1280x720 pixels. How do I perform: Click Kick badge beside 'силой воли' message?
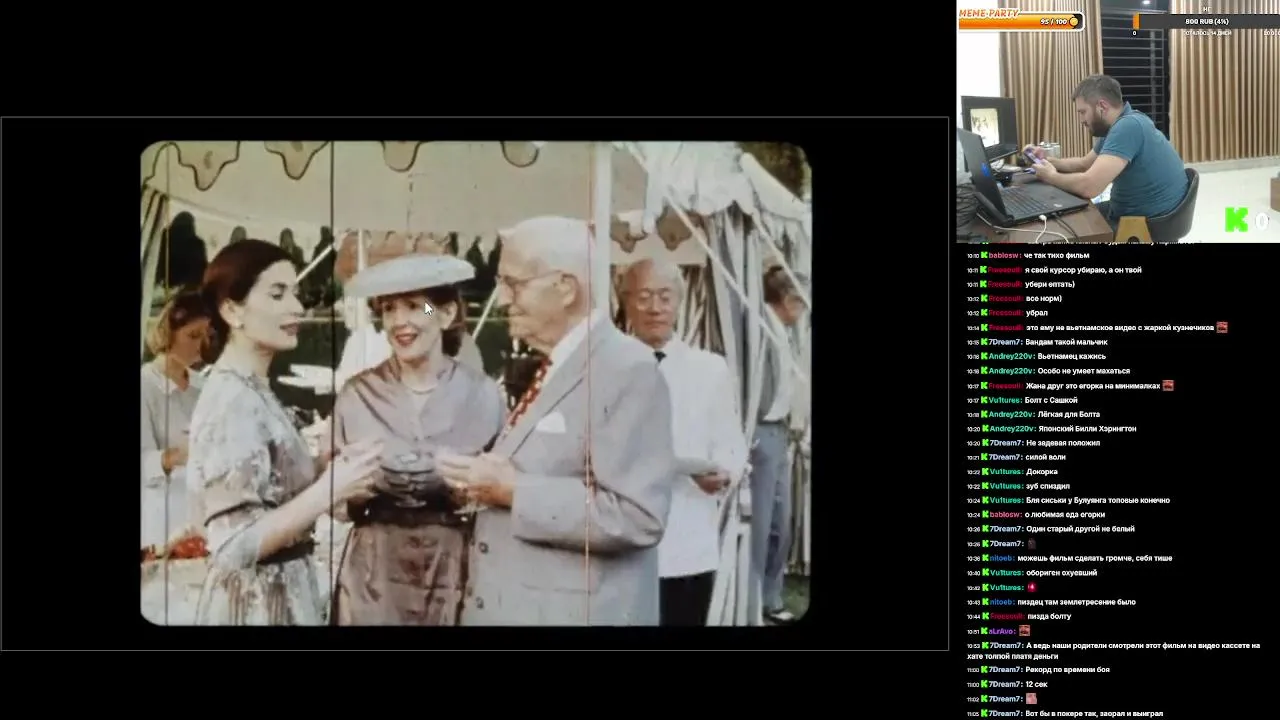click(x=984, y=457)
